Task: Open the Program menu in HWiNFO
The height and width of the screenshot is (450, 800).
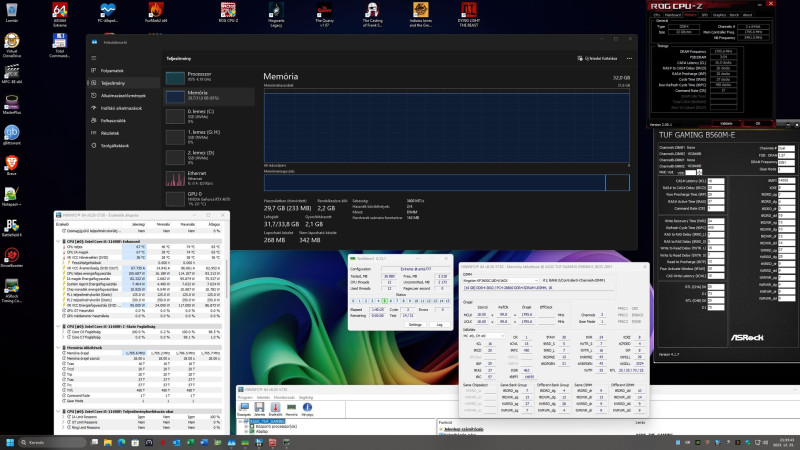Action: click(x=245, y=395)
